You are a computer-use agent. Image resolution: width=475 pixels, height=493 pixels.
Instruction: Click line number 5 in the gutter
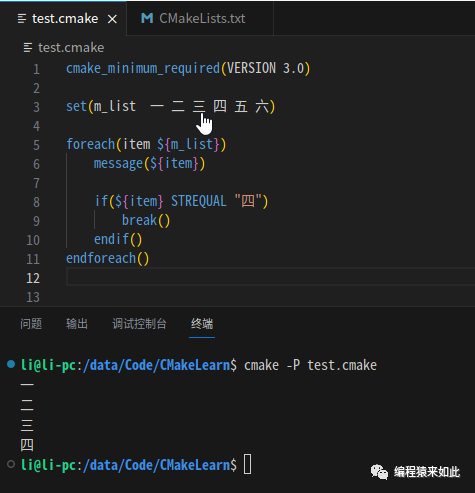(36, 145)
